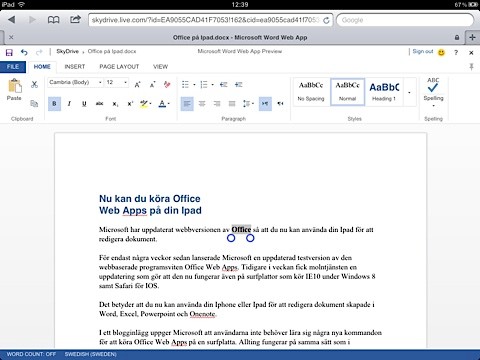Grow font size icon
Screen dimensions: 480x360
click(137, 85)
